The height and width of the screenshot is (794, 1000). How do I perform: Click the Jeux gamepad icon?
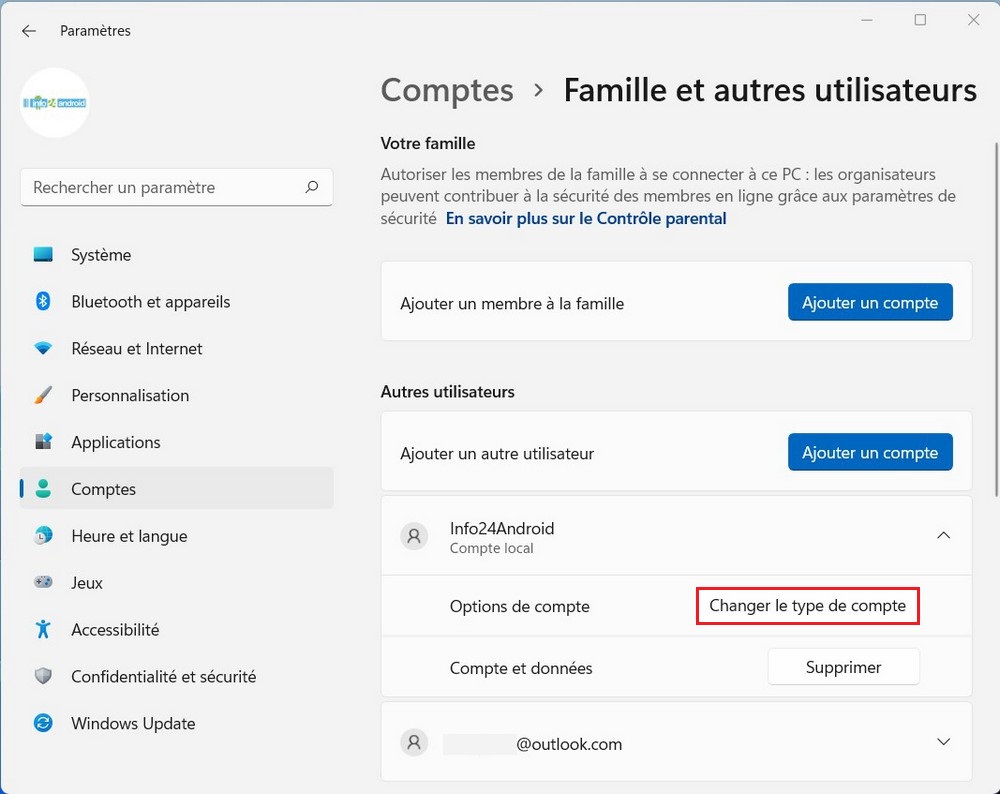[x=43, y=582]
